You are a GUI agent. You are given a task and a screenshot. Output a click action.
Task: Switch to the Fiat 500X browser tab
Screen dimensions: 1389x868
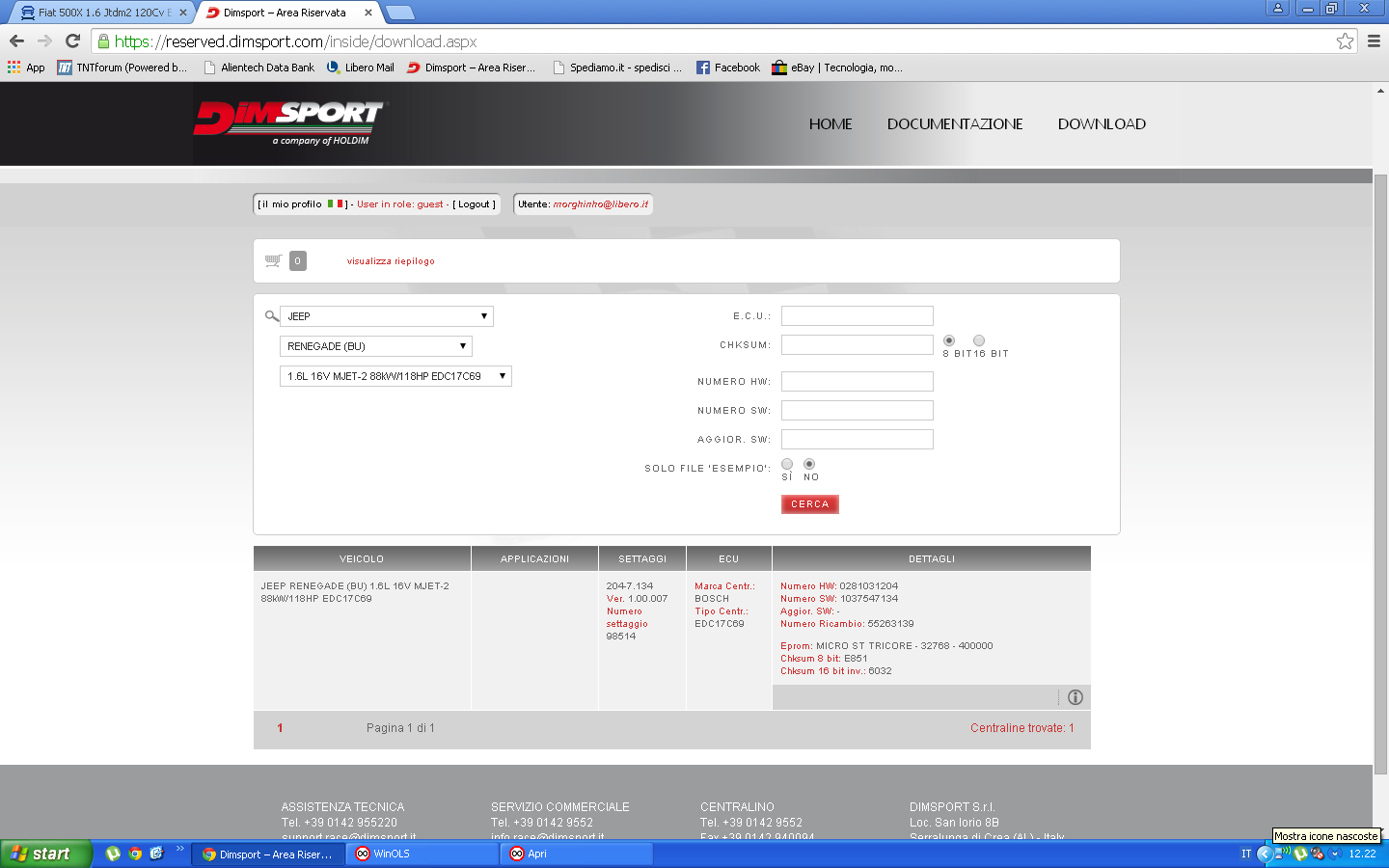coord(101,13)
